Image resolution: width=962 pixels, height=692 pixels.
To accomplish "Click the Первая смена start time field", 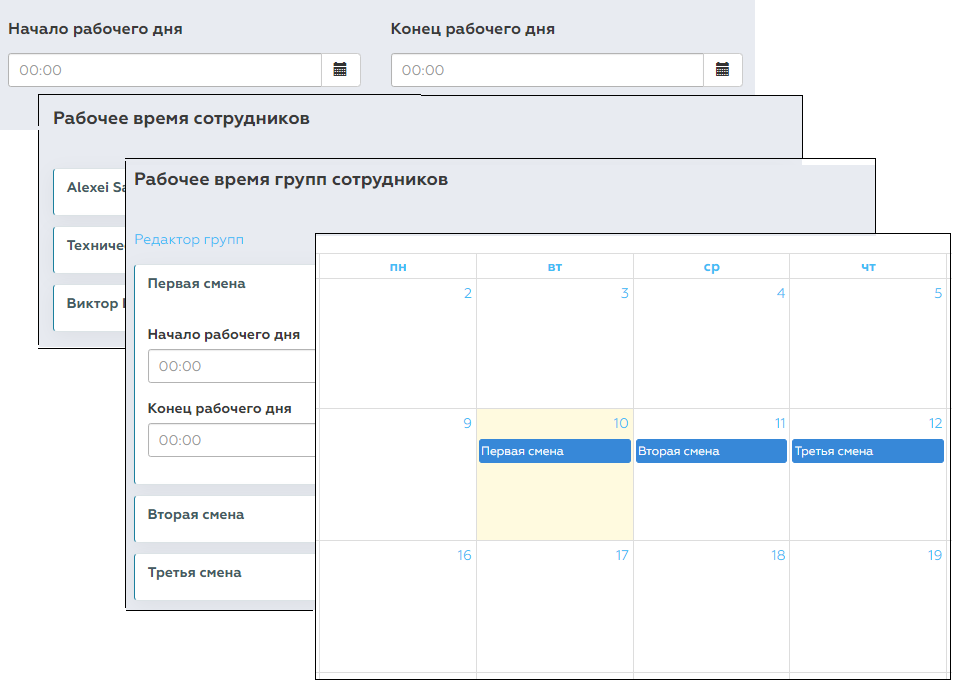I will 232,366.
